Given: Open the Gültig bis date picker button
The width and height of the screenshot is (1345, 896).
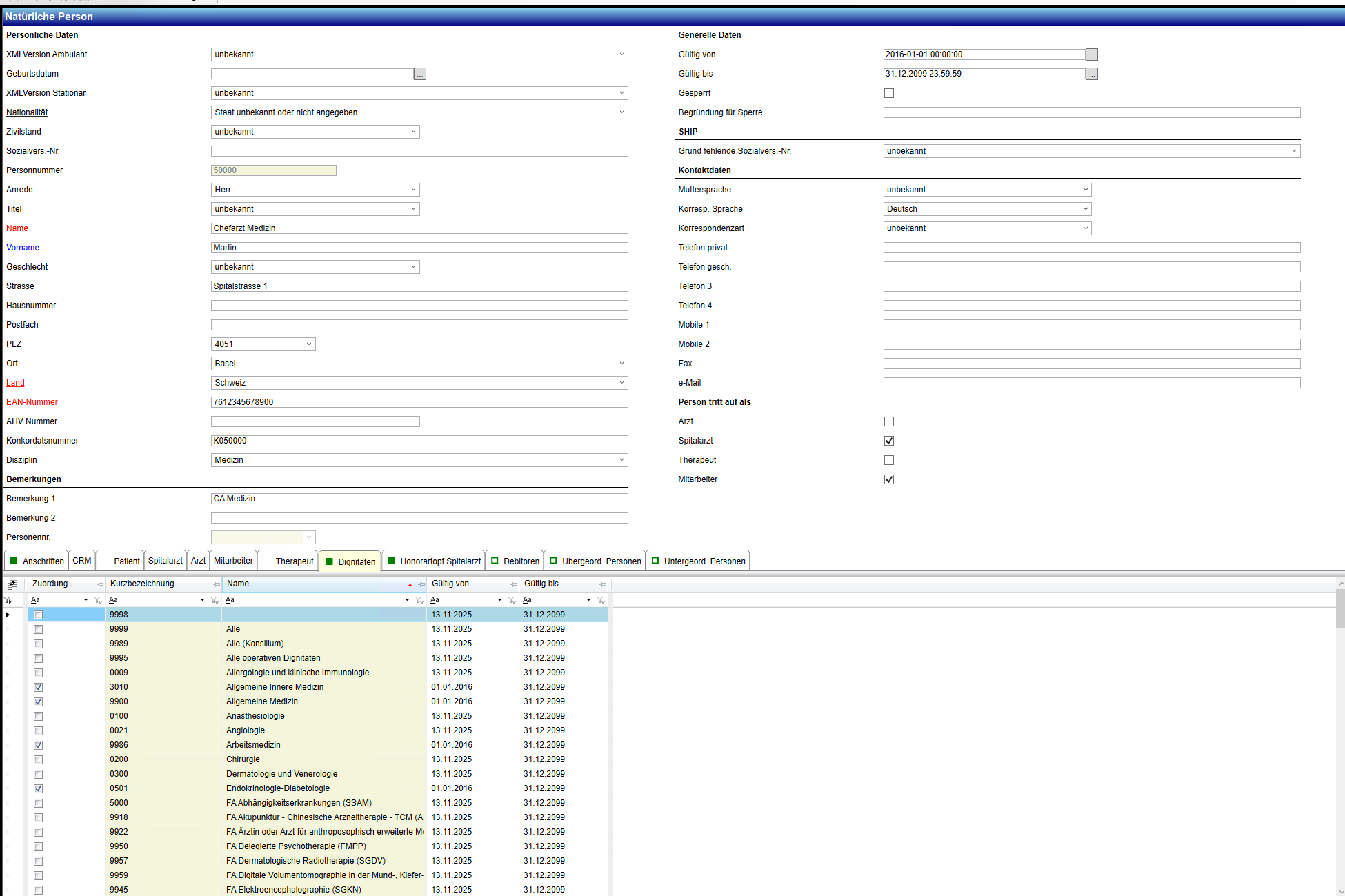Looking at the screenshot, I should pos(1091,74).
